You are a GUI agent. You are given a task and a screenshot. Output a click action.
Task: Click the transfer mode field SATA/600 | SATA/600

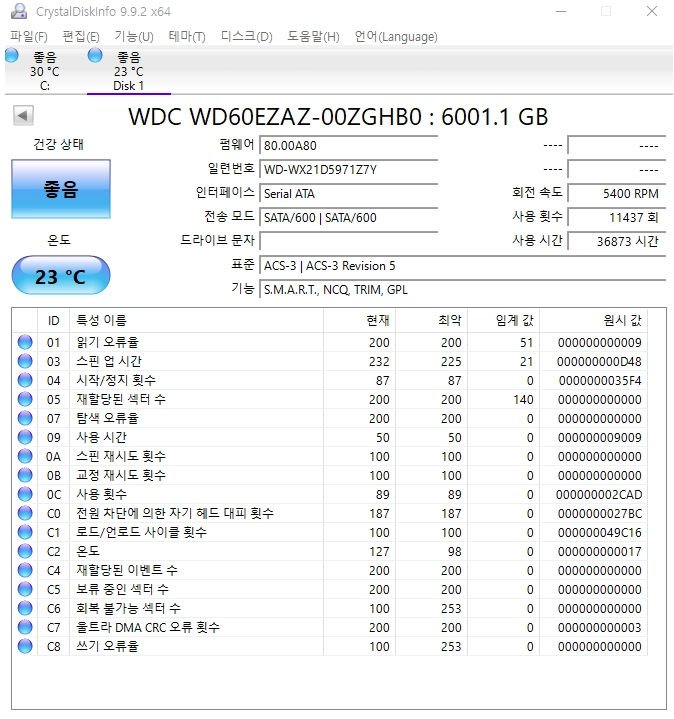[x=348, y=217]
